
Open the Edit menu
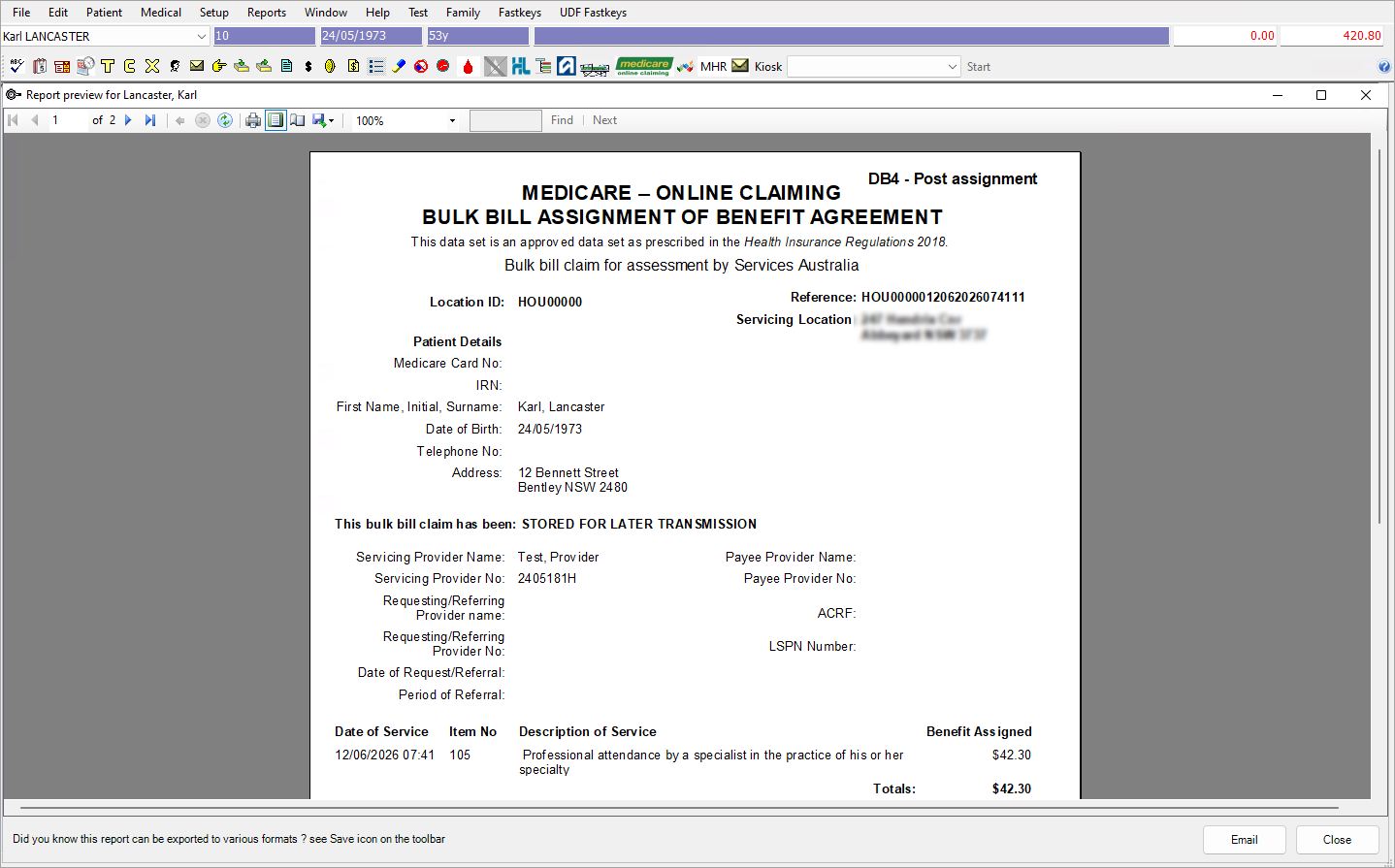pos(58,13)
